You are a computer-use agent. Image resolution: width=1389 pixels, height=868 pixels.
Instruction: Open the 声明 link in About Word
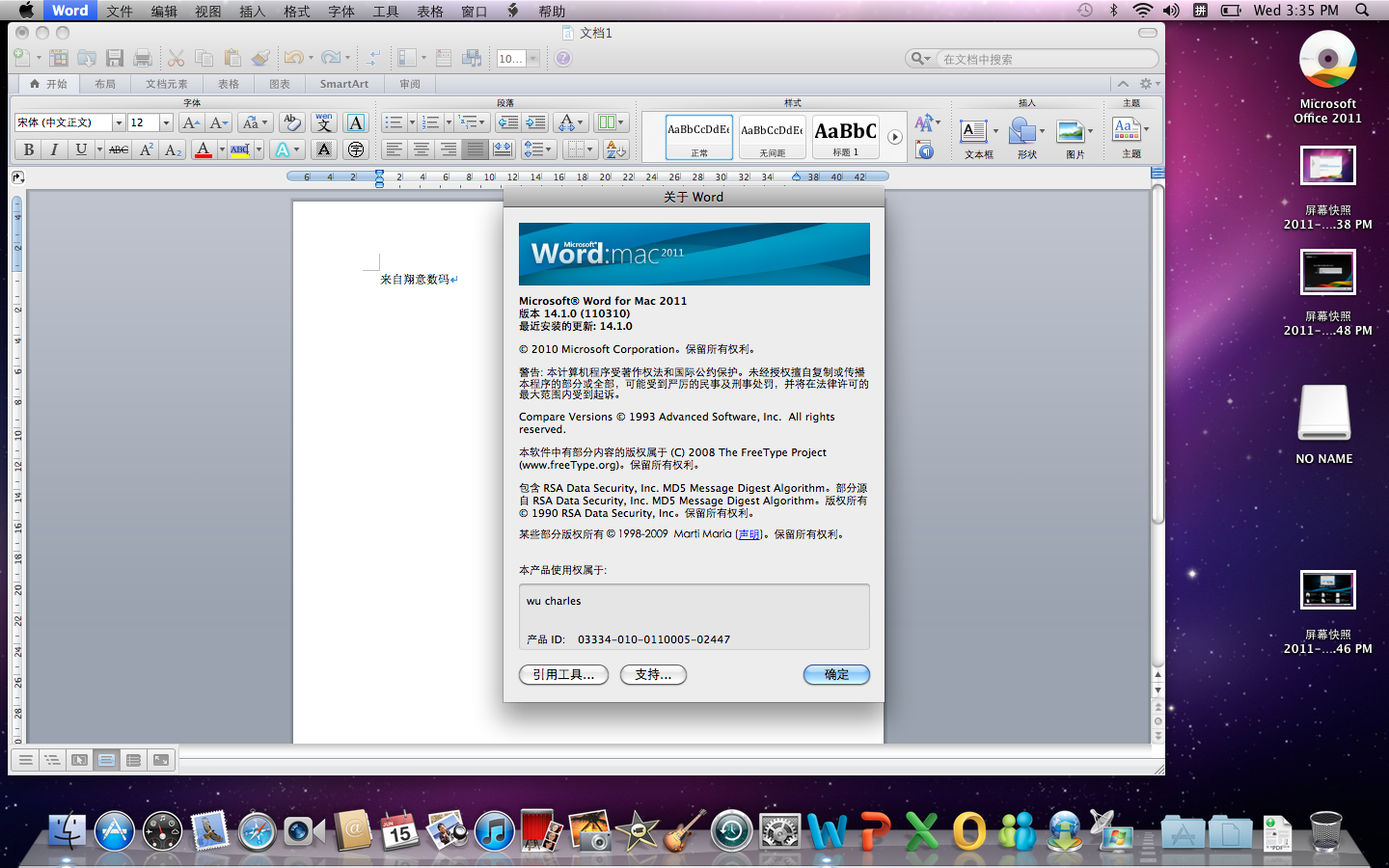[x=749, y=534]
